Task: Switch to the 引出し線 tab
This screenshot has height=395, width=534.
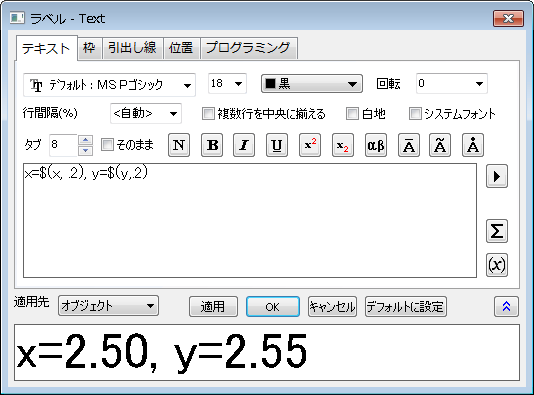Action: 132,48
